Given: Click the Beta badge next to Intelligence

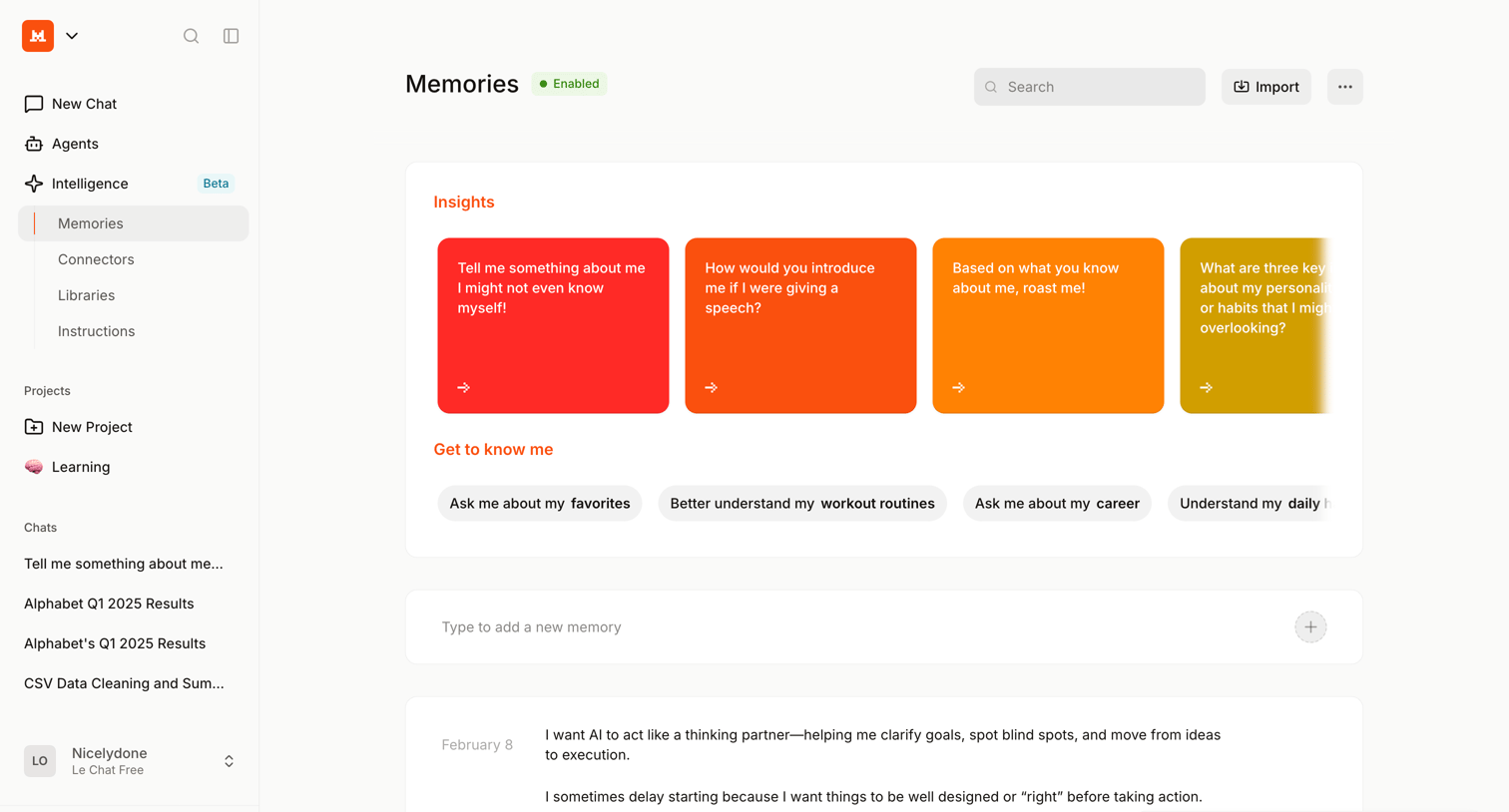Looking at the screenshot, I should point(216,184).
